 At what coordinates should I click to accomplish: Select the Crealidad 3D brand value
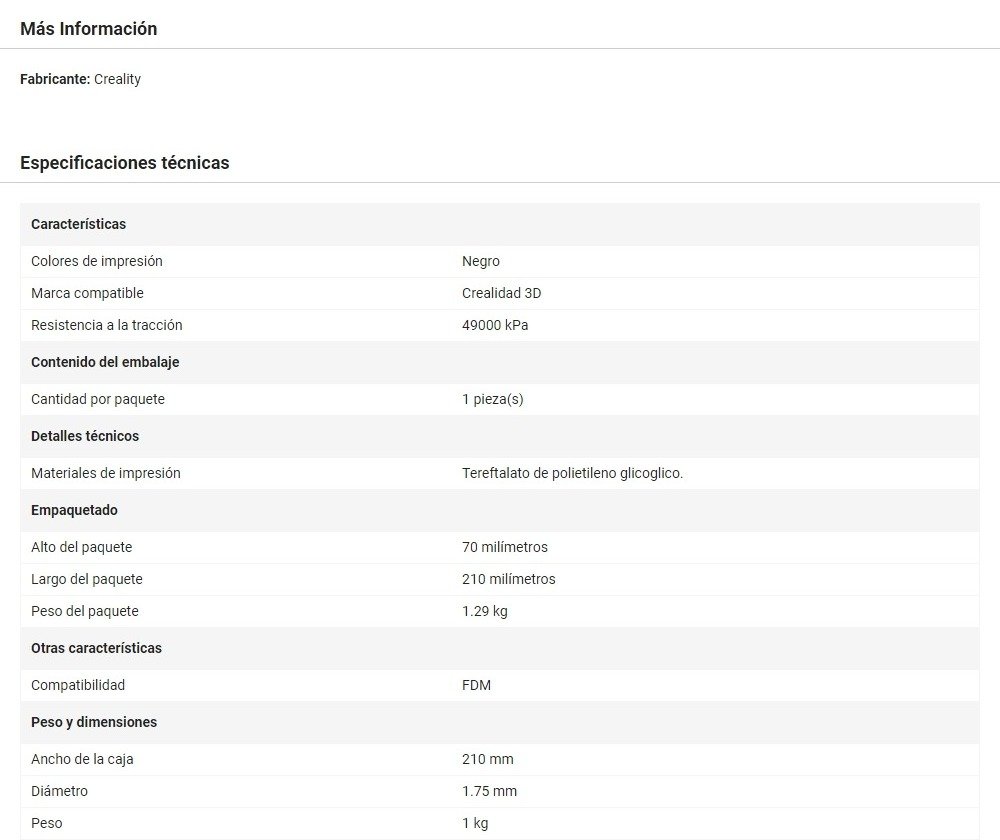coord(501,293)
